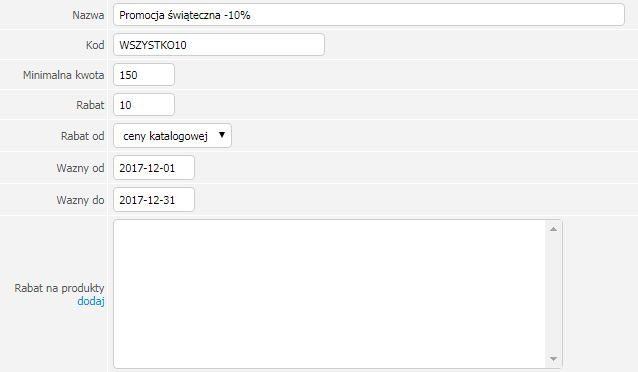Click the Wazny do date field 2017-12-31
The image size is (638, 372).
click(154, 200)
